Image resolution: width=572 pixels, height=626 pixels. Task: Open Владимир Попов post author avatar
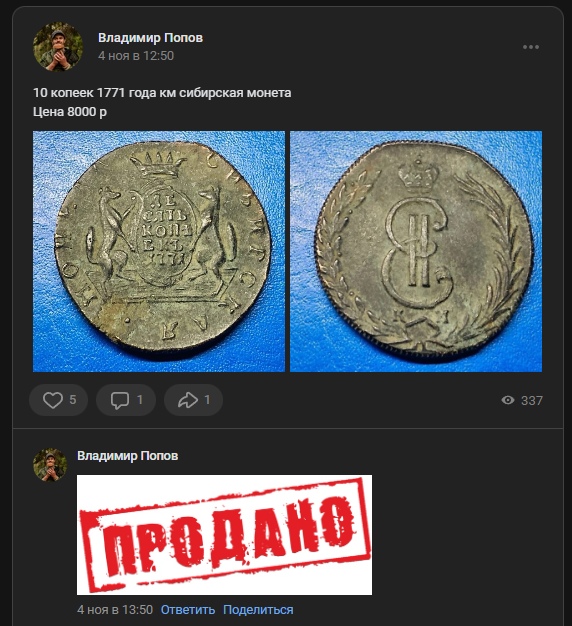[x=58, y=47]
